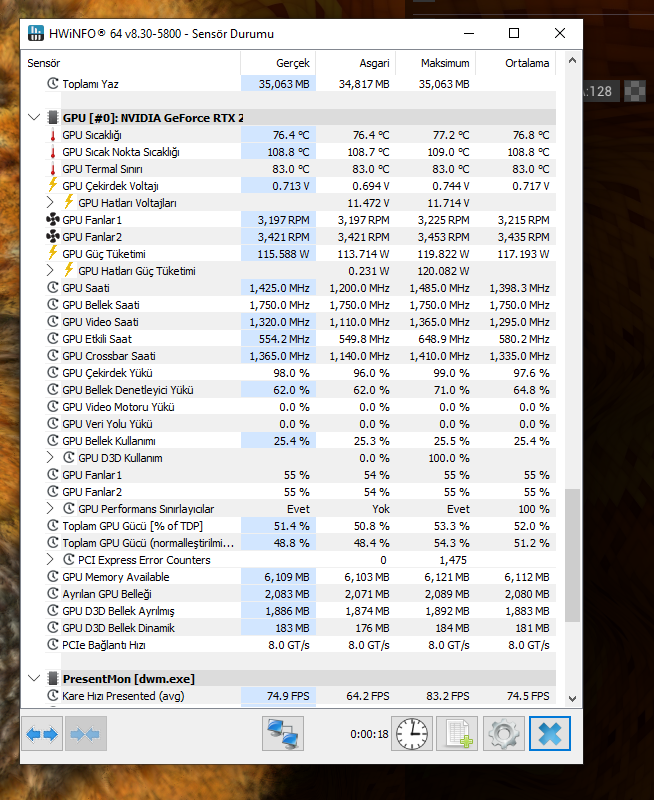Screen dimensions: 654x800
Task: Click clock icon beside GPU Video Saati
Action: point(53,322)
